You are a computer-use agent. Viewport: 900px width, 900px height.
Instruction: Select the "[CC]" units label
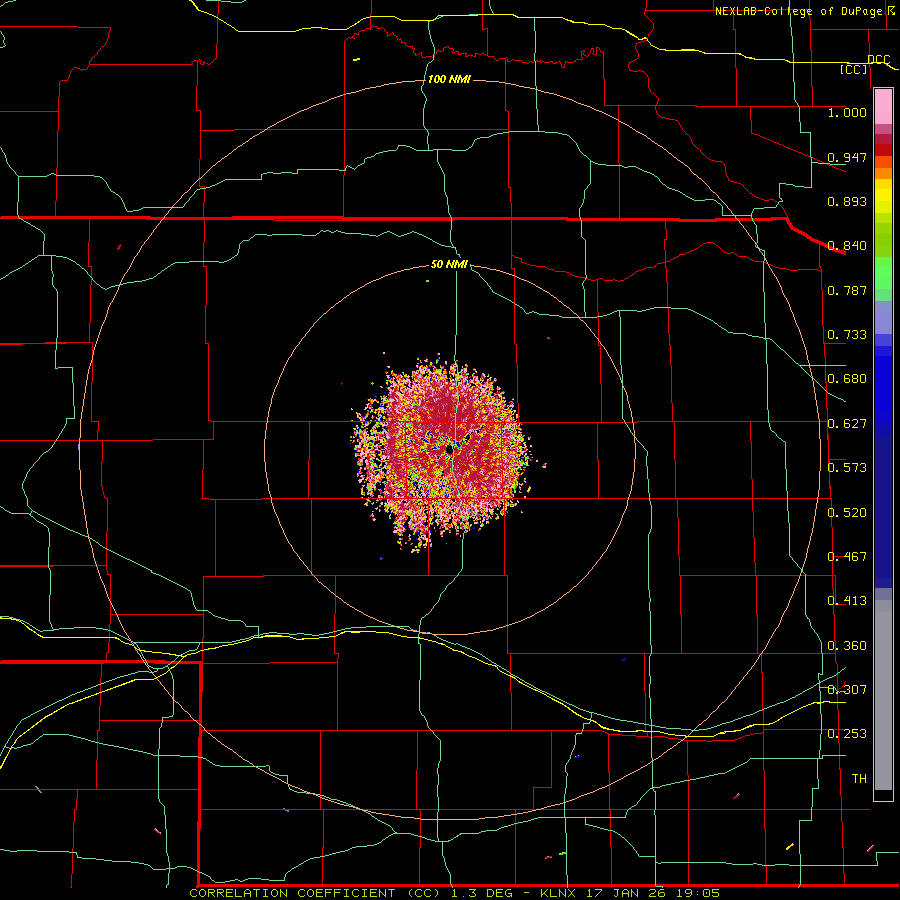tap(854, 69)
